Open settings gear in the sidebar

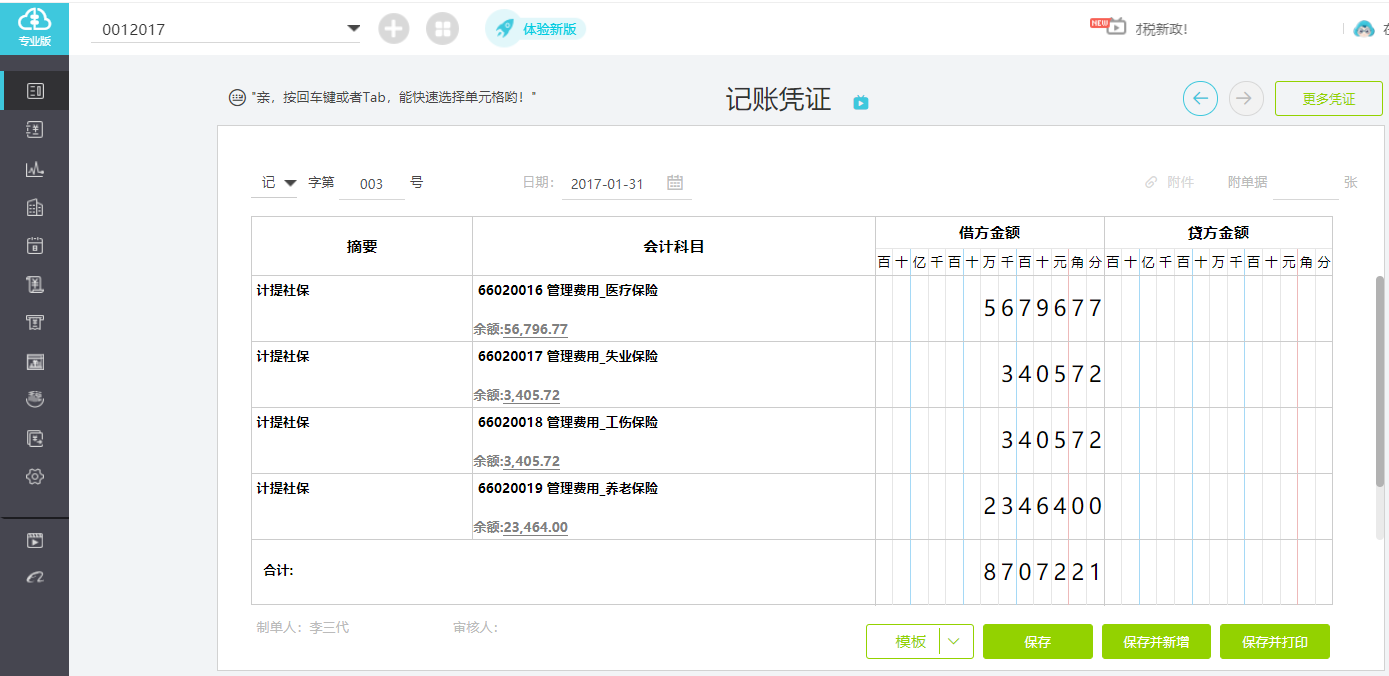tap(35, 476)
